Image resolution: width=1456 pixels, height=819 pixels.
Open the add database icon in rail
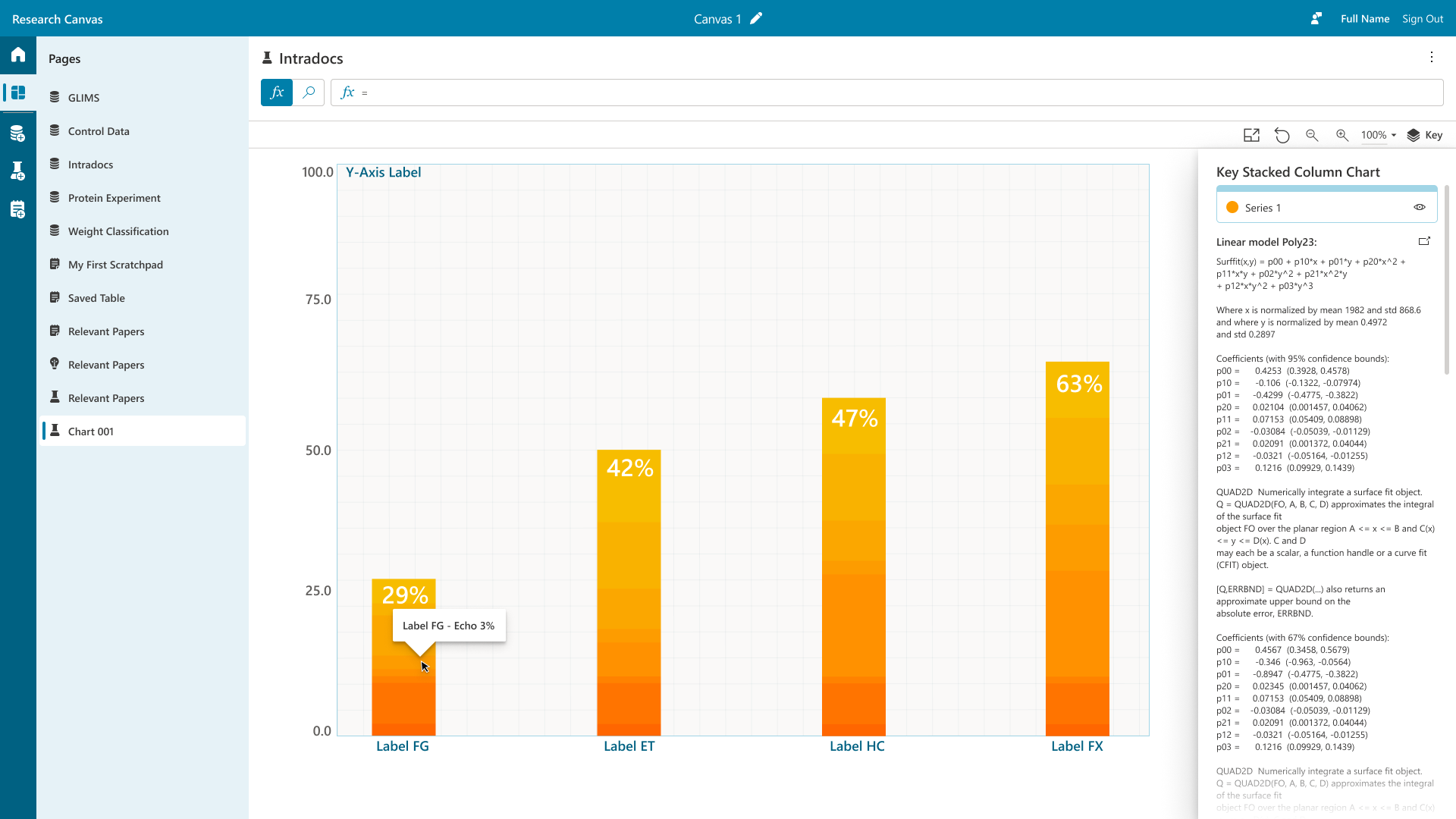pos(18,134)
